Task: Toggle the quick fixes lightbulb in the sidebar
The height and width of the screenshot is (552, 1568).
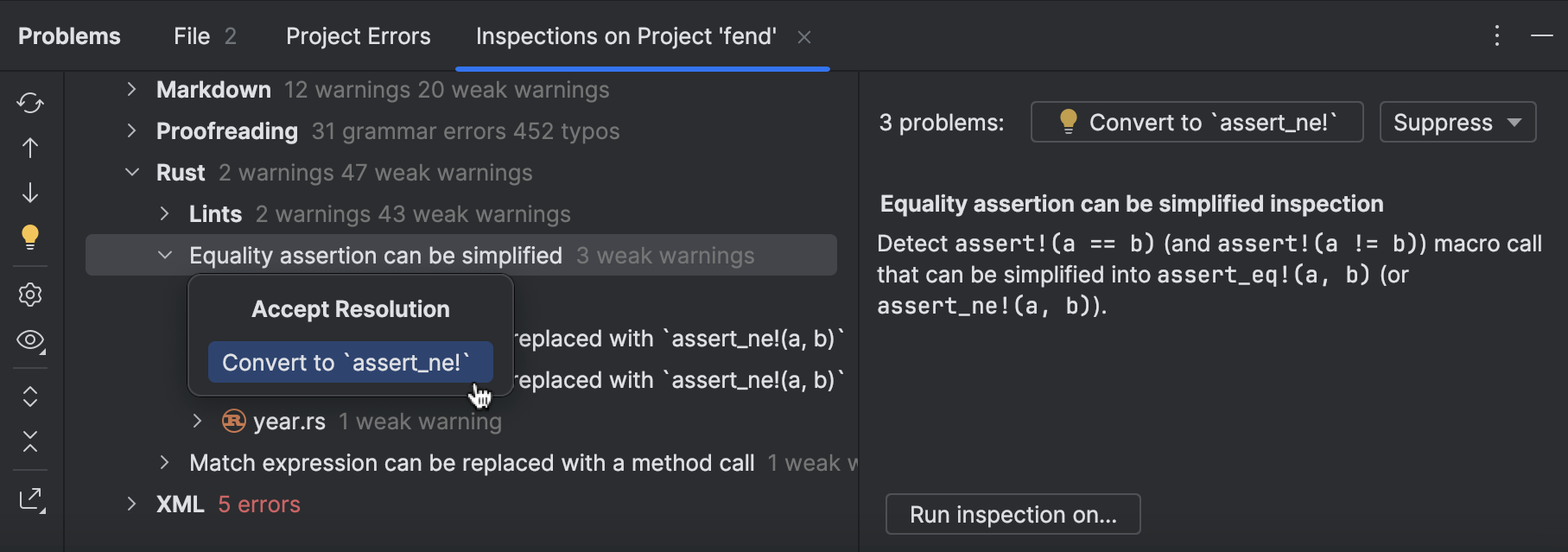Action: (30, 238)
